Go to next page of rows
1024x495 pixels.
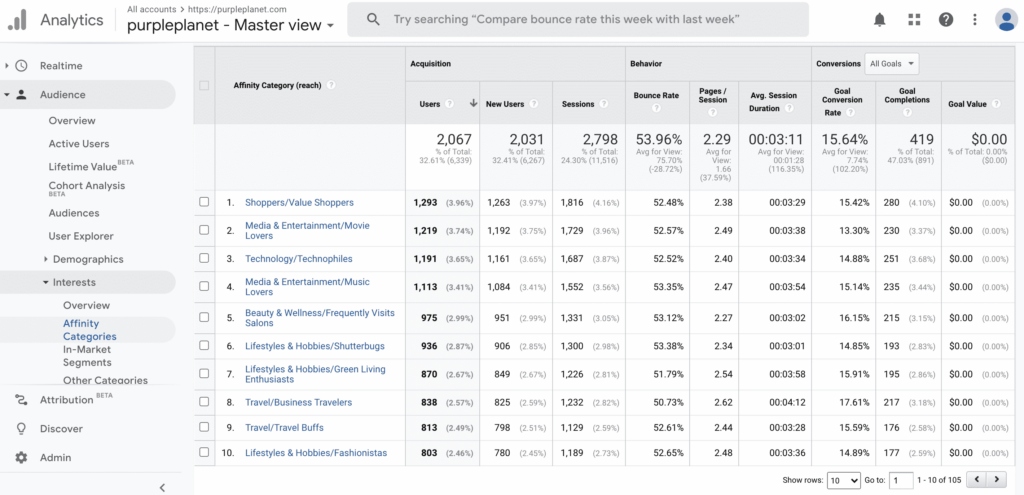tap(996, 480)
